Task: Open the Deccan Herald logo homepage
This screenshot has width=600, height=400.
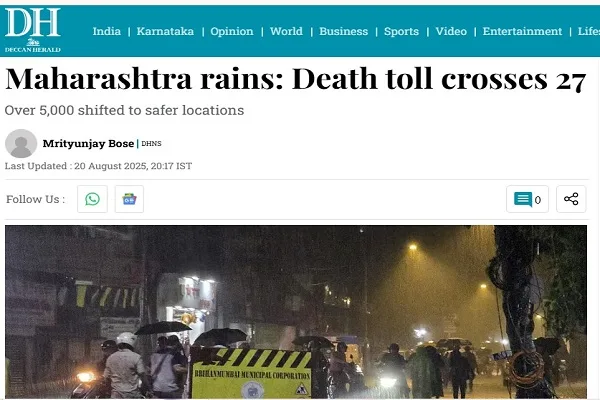Action: [x=33, y=30]
